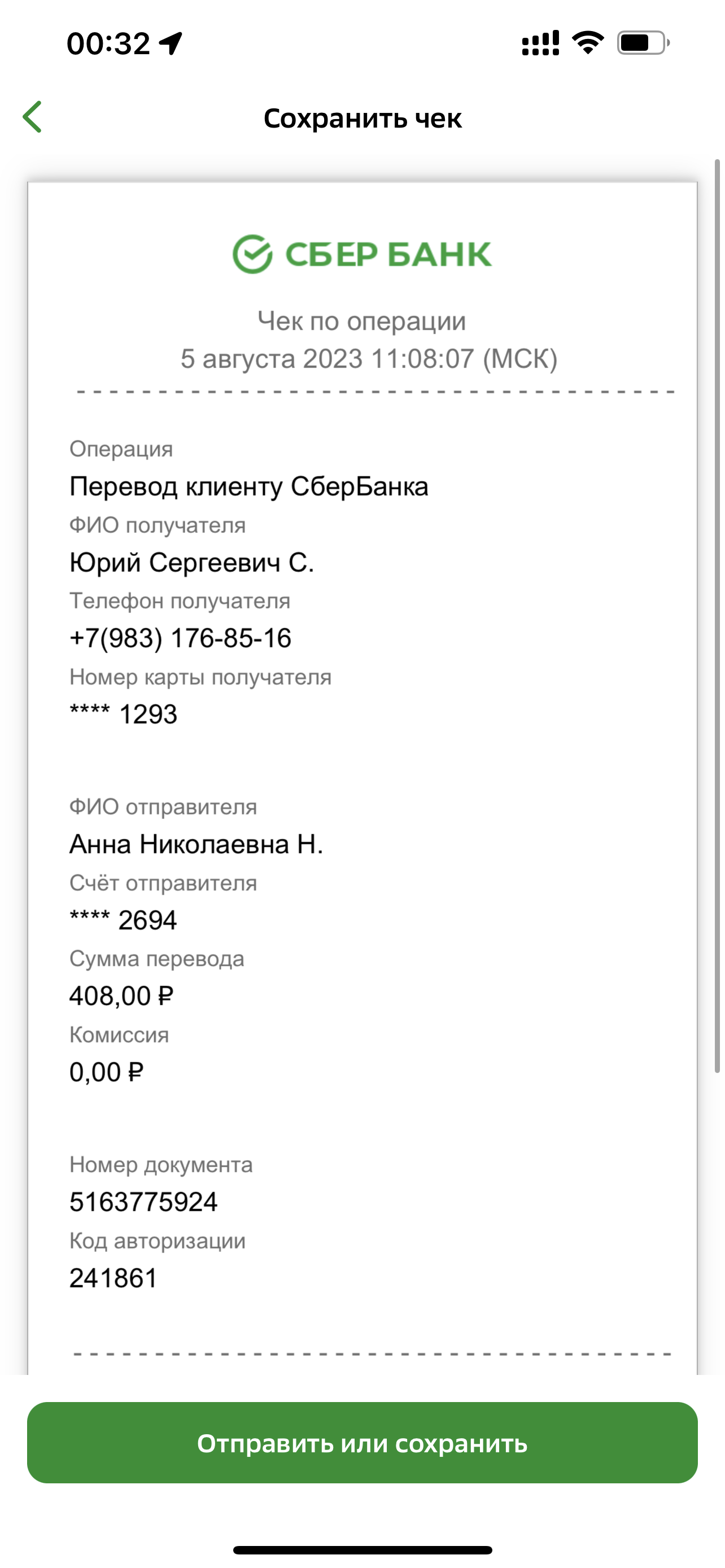This screenshot has width=725, height=1568.
Task: Tap the Wi-Fi status icon
Action: (588, 42)
